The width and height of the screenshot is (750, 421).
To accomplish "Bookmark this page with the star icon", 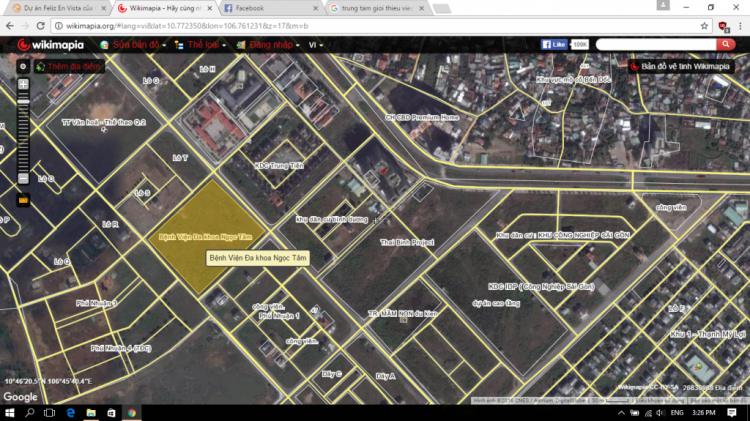I will coord(704,26).
